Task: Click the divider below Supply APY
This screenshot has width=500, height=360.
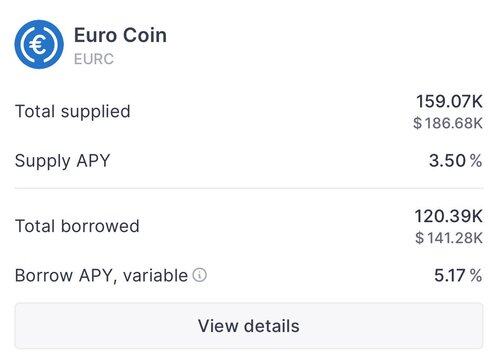Action: click(249, 188)
